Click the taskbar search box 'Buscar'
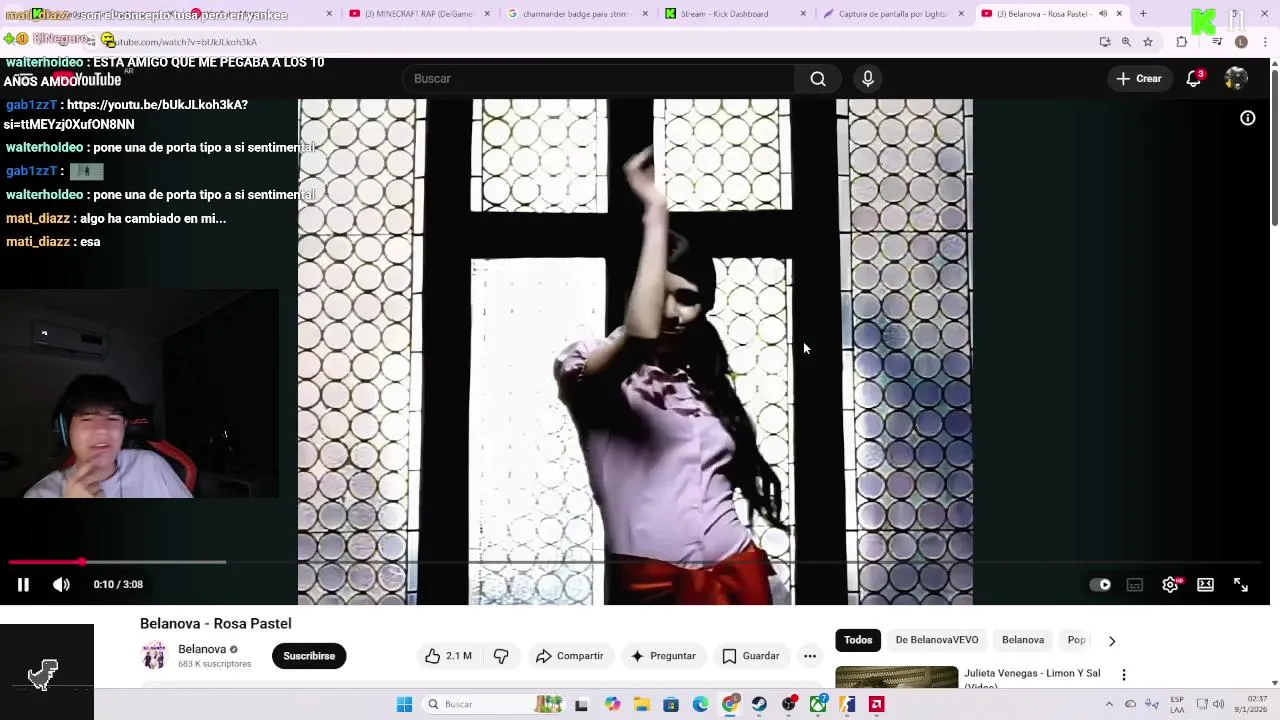This screenshot has height=720, width=1280. coord(493,704)
